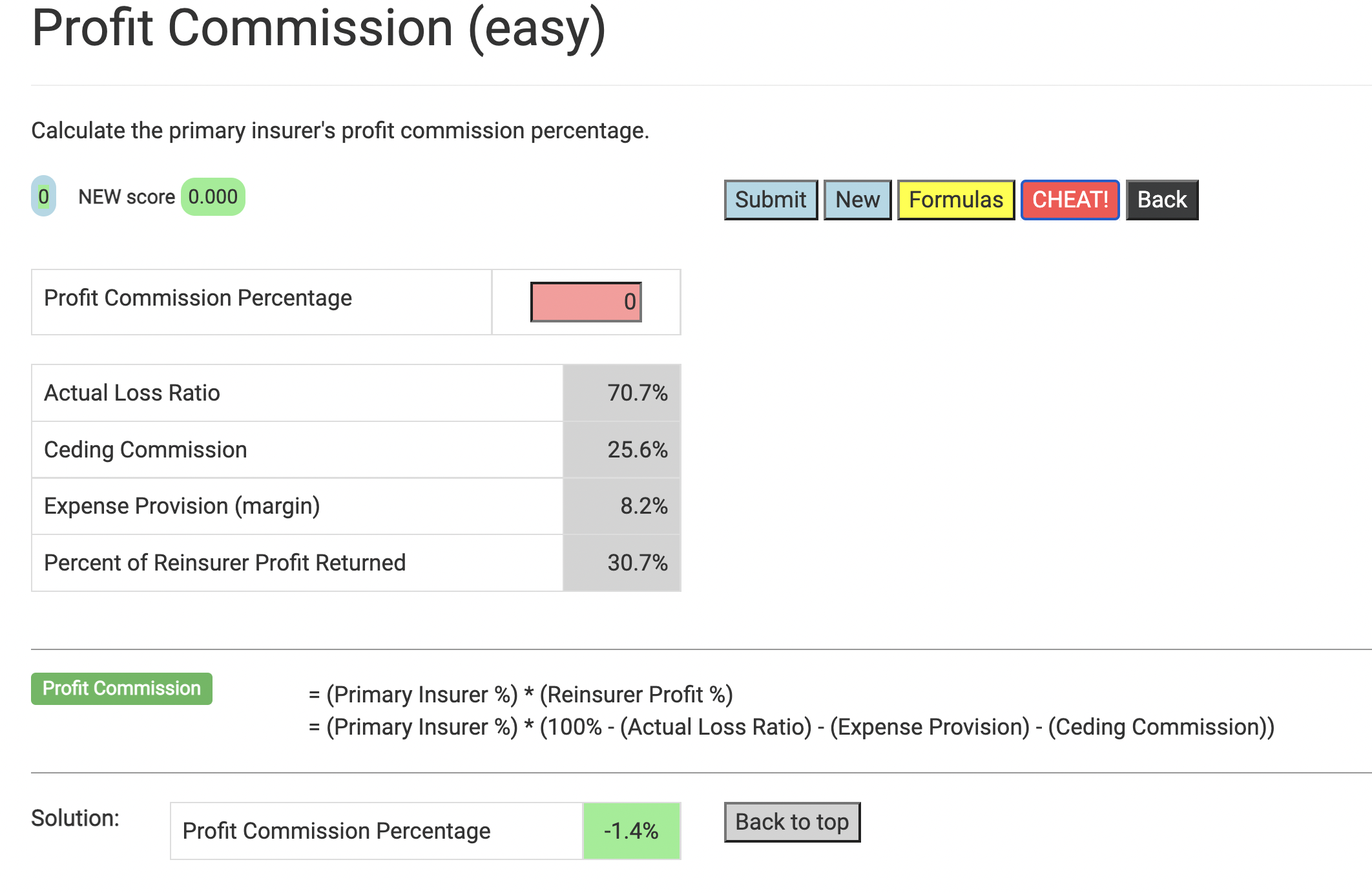Click the Profit Commission (easy) page heading

click(319, 28)
